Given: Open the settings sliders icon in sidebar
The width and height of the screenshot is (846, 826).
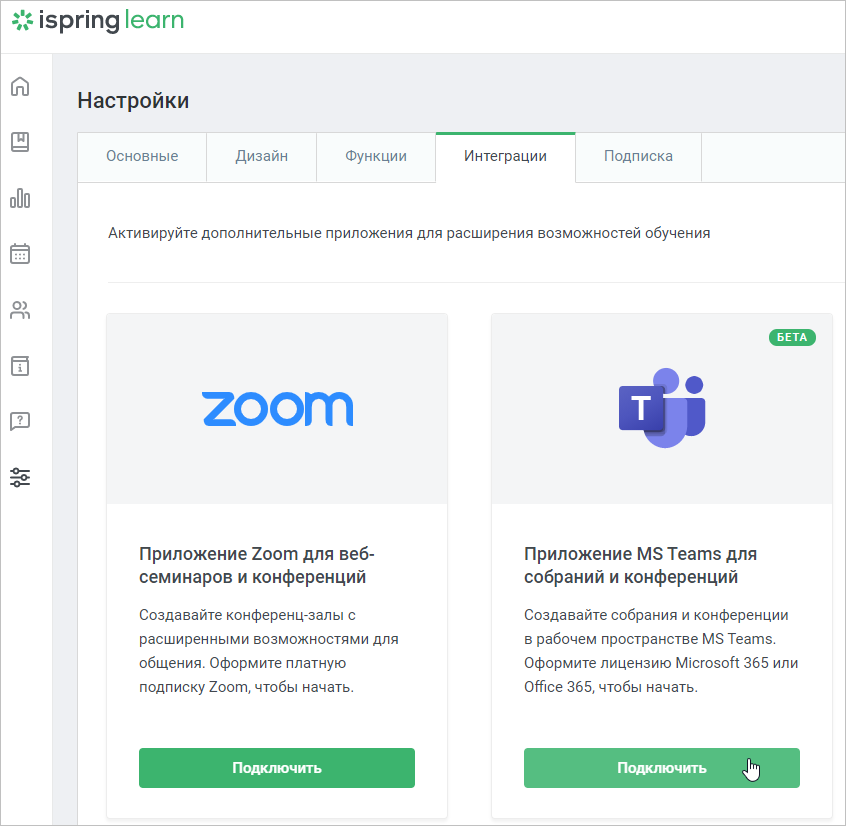Looking at the screenshot, I should click(x=20, y=477).
